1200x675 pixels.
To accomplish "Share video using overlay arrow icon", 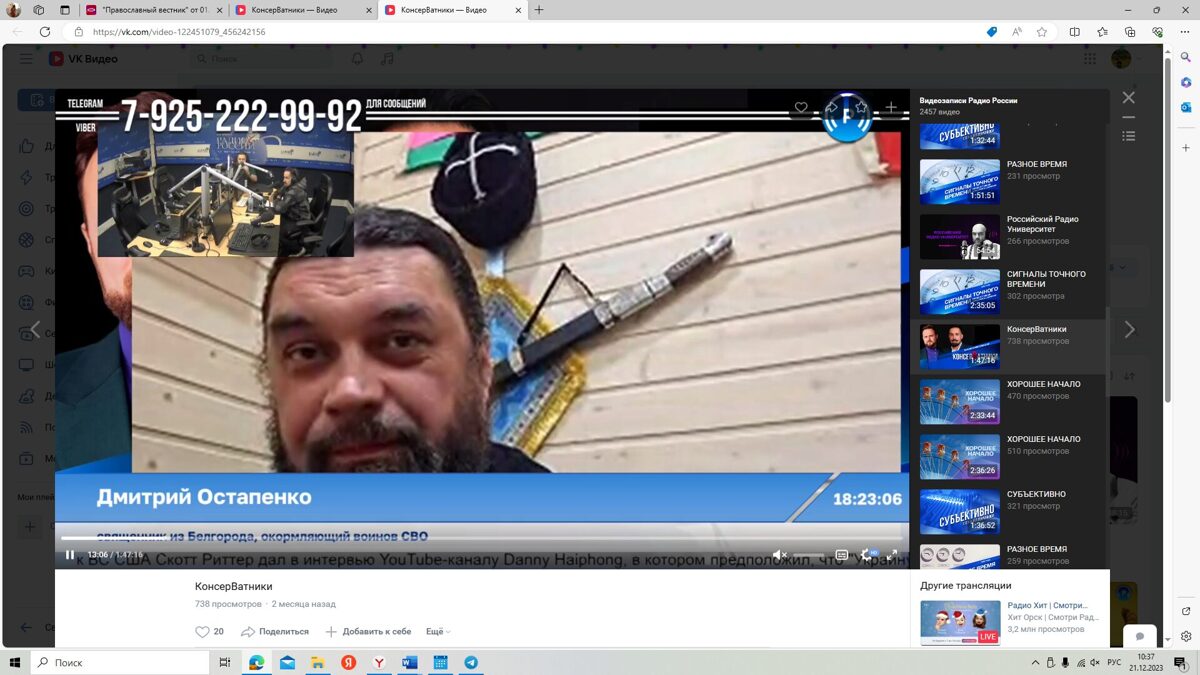I will click(831, 107).
